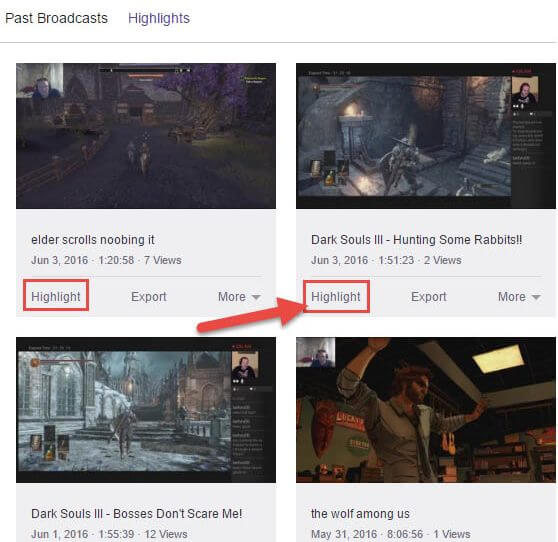Viewport: 558px width, 542px height.
Task: Open the elder scrolls noobing it title
Action: tap(93, 240)
